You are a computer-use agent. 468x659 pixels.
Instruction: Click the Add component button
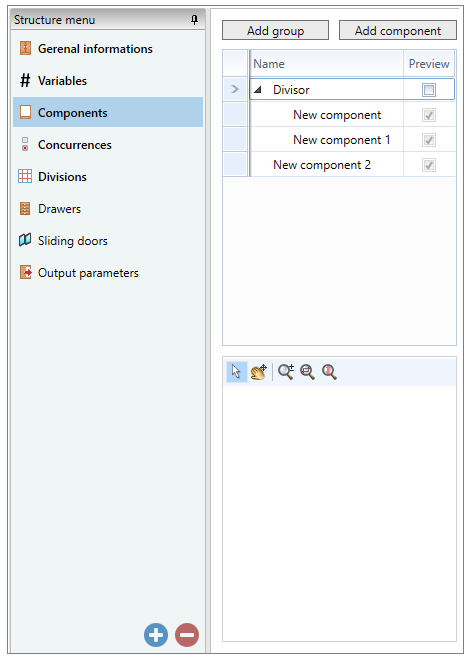398,31
